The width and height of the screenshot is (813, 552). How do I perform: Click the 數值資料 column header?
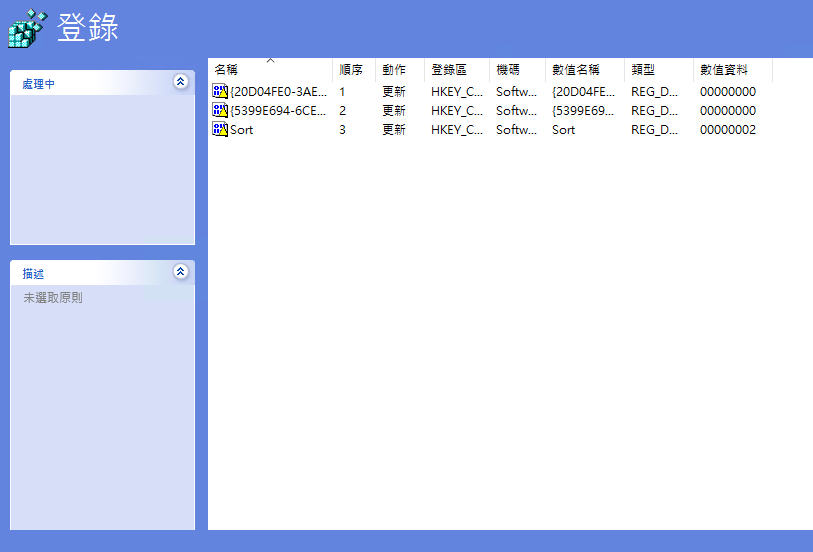[x=723, y=70]
